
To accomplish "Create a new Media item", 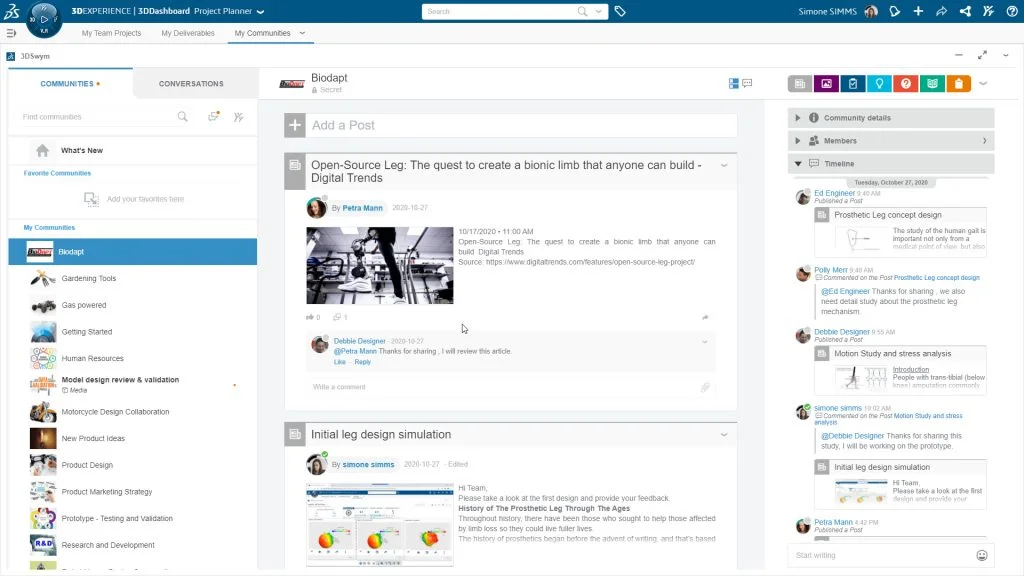I will (826, 84).
